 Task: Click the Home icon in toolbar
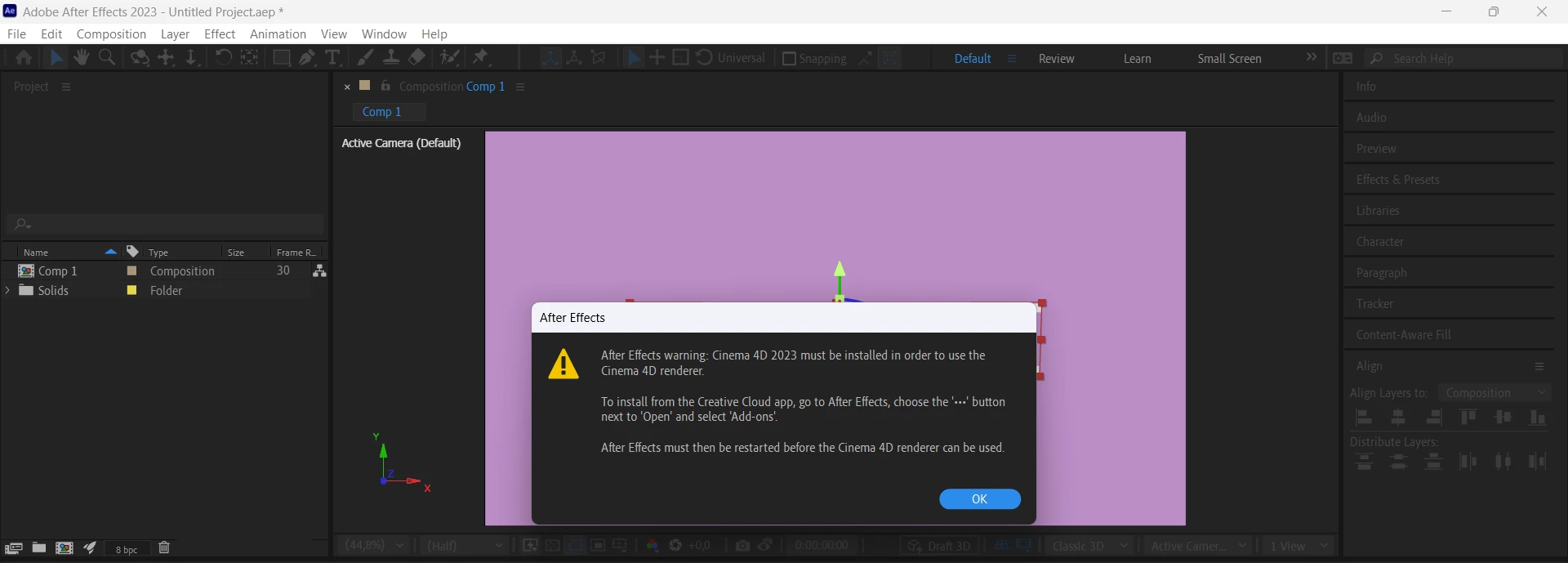click(x=24, y=58)
